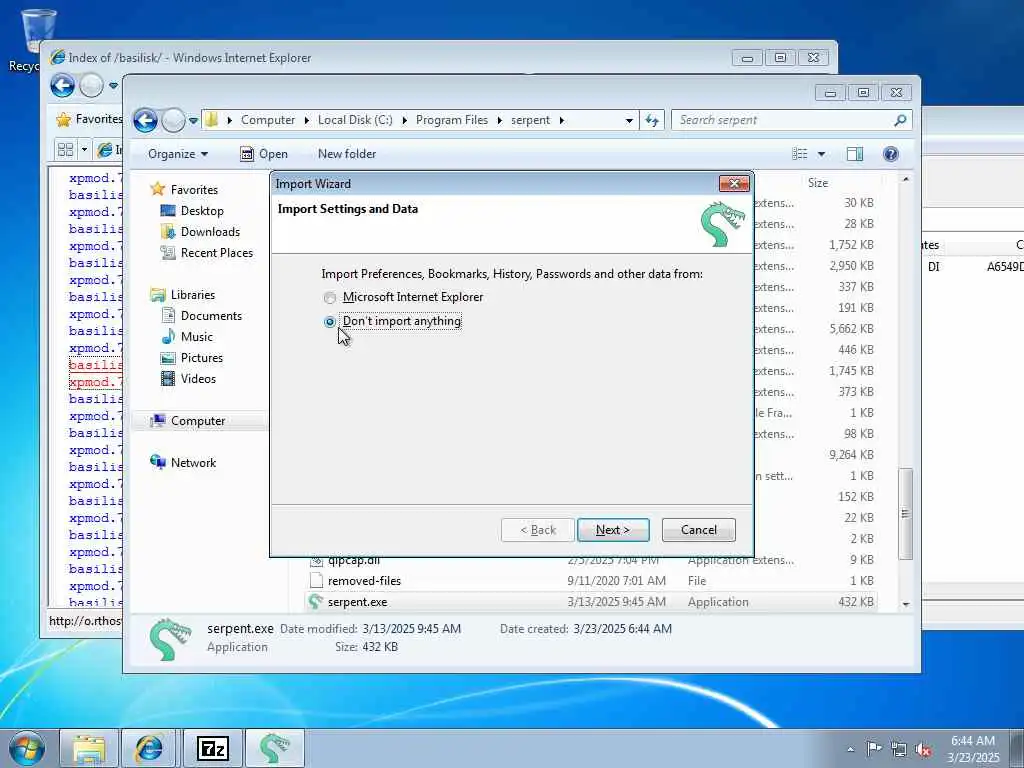Image resolution: width=1024 pixels, height=768 pixels.
Task: Click Local Disk (C:) breadcrumb
Action: tap(355, 120)
